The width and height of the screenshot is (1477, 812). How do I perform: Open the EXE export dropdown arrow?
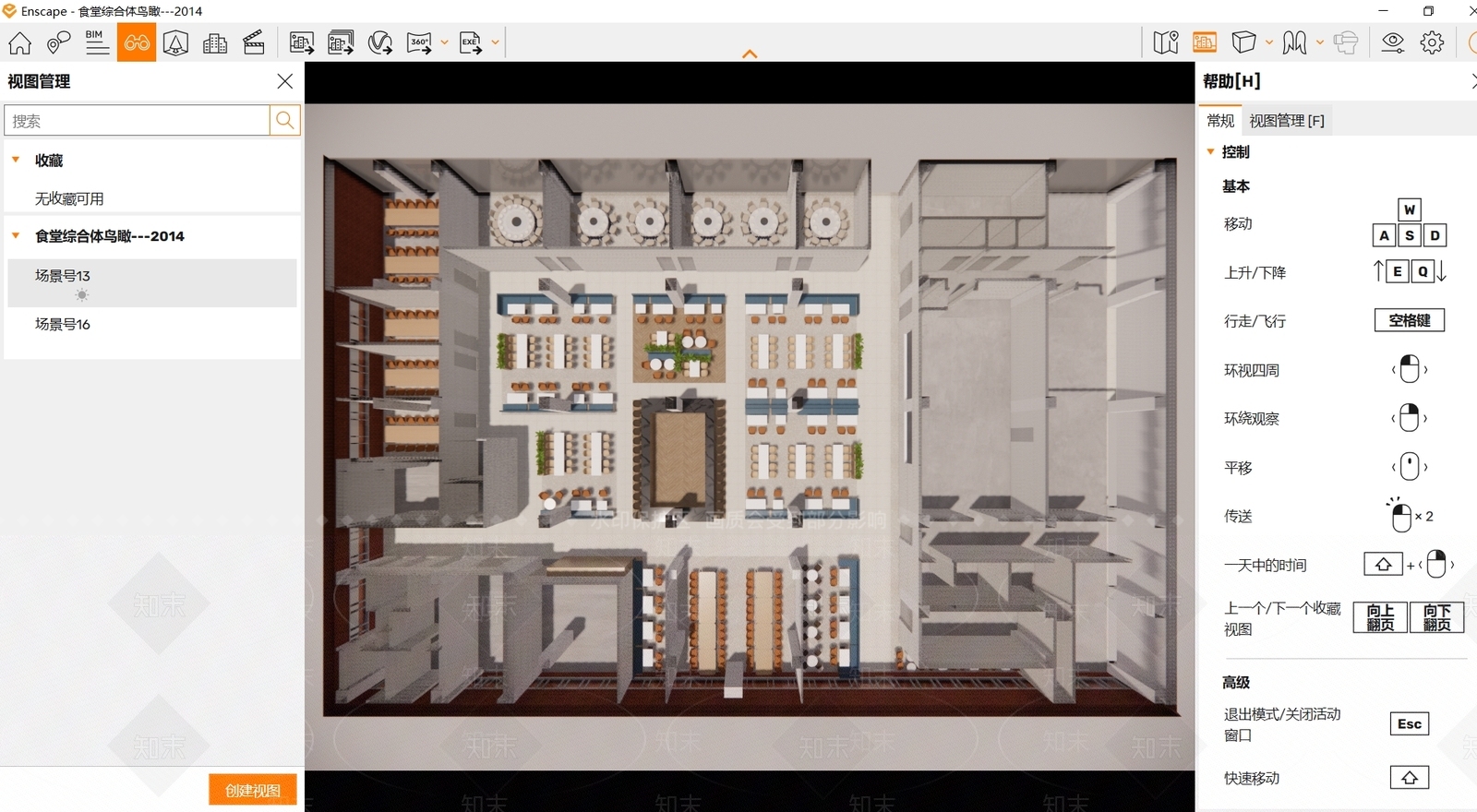tap(495, 42)
